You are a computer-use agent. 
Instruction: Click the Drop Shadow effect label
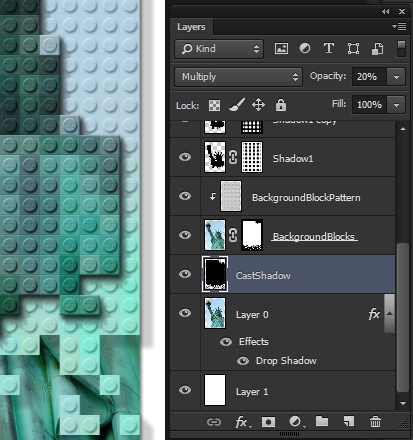(286, 361)
